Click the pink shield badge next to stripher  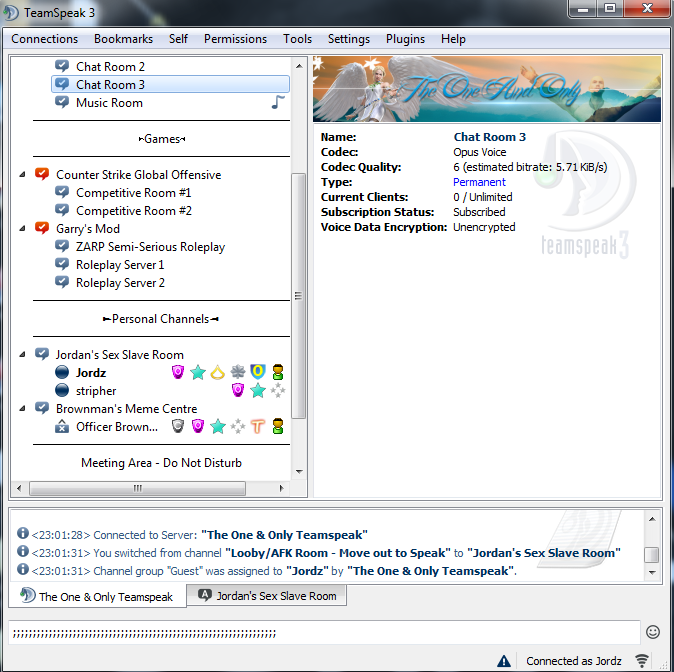pyautogui.click(x=238, y=390)
